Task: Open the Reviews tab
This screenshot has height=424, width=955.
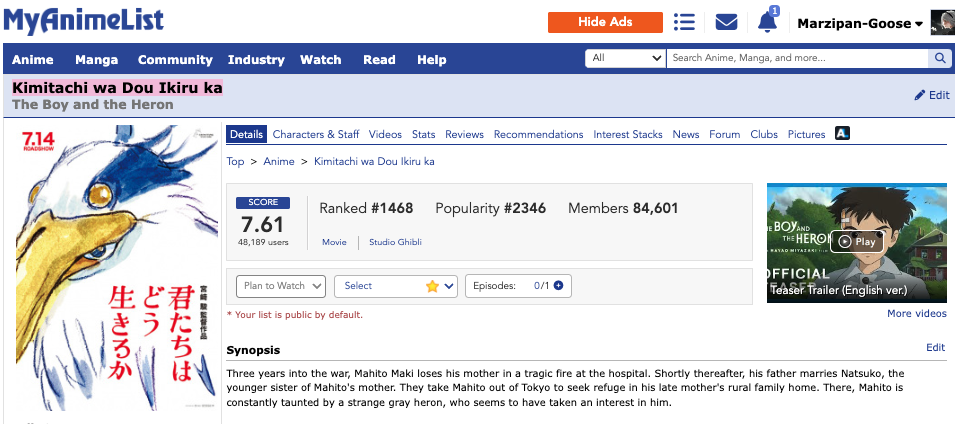Action: pos(464,134)
